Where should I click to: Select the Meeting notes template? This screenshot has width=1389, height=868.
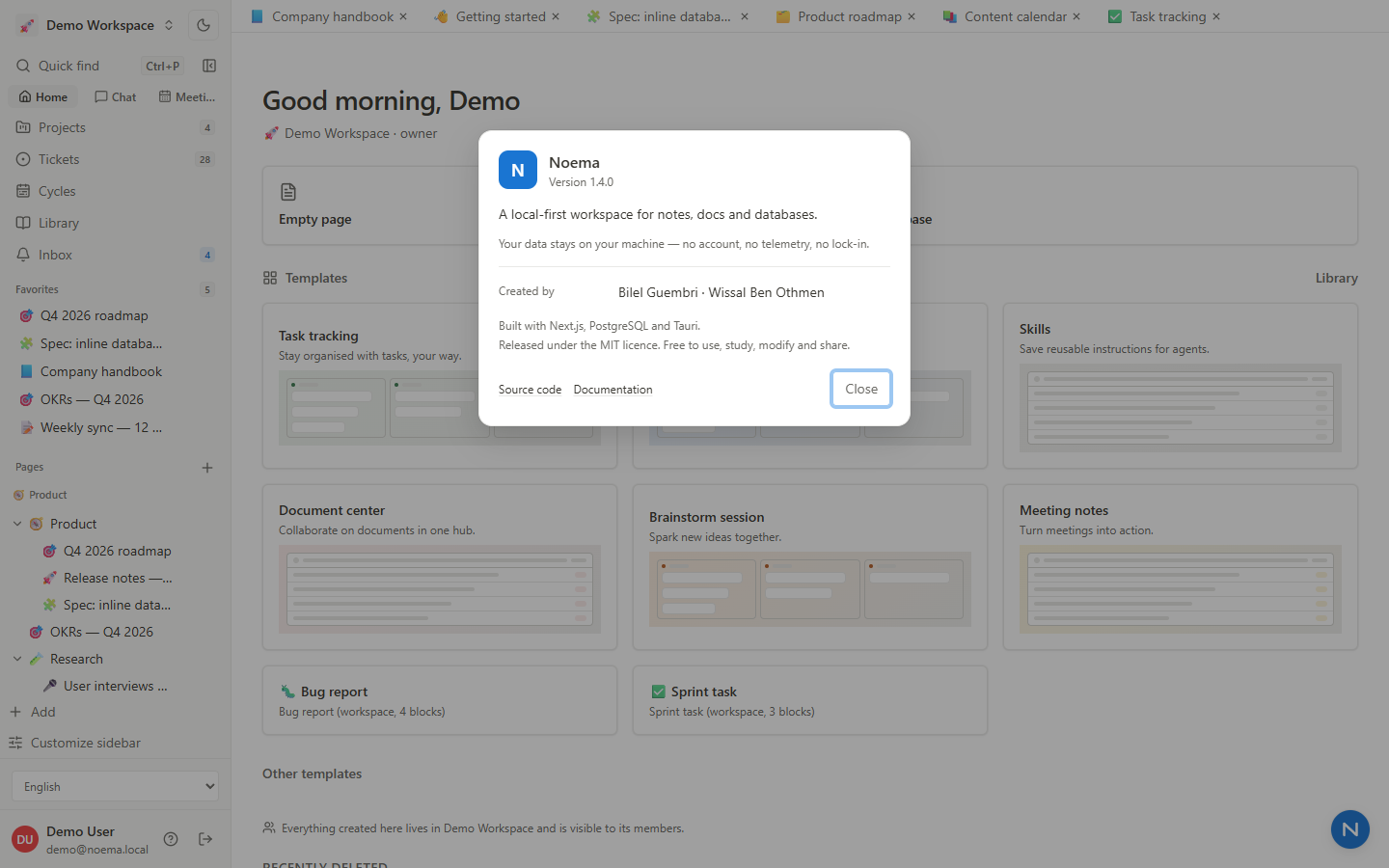(1181, 567)
